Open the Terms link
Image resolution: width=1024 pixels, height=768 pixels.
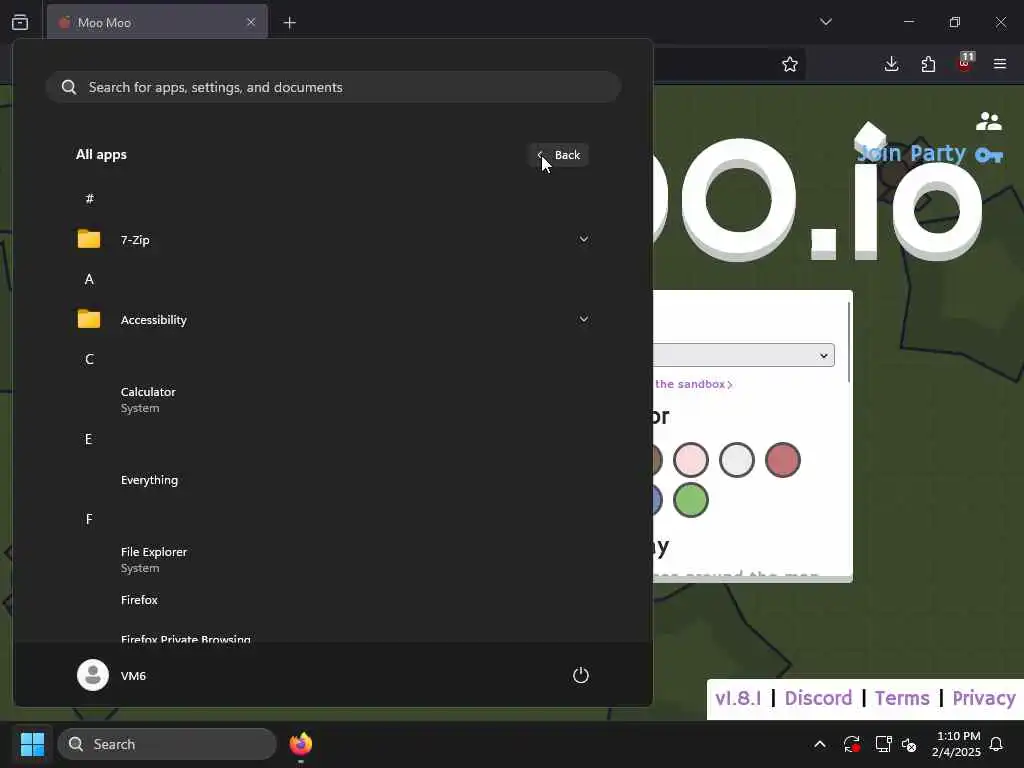[x=902, y=698]
